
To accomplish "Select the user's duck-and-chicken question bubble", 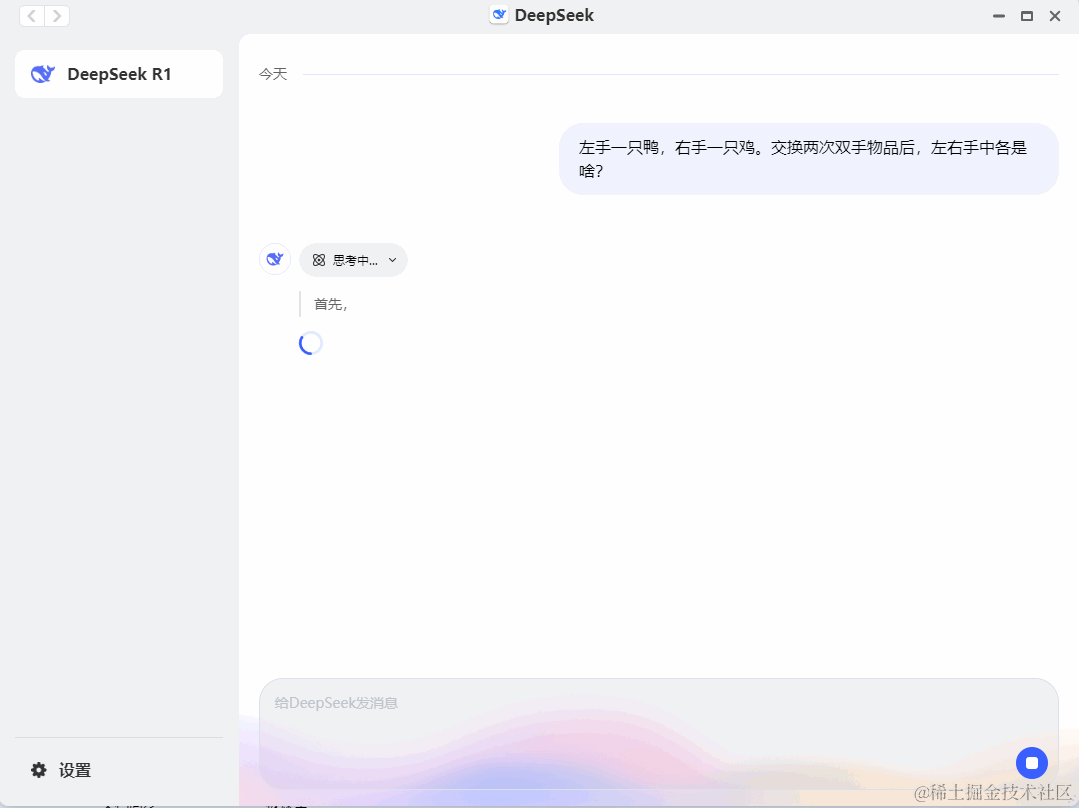I will click(807, 159).
